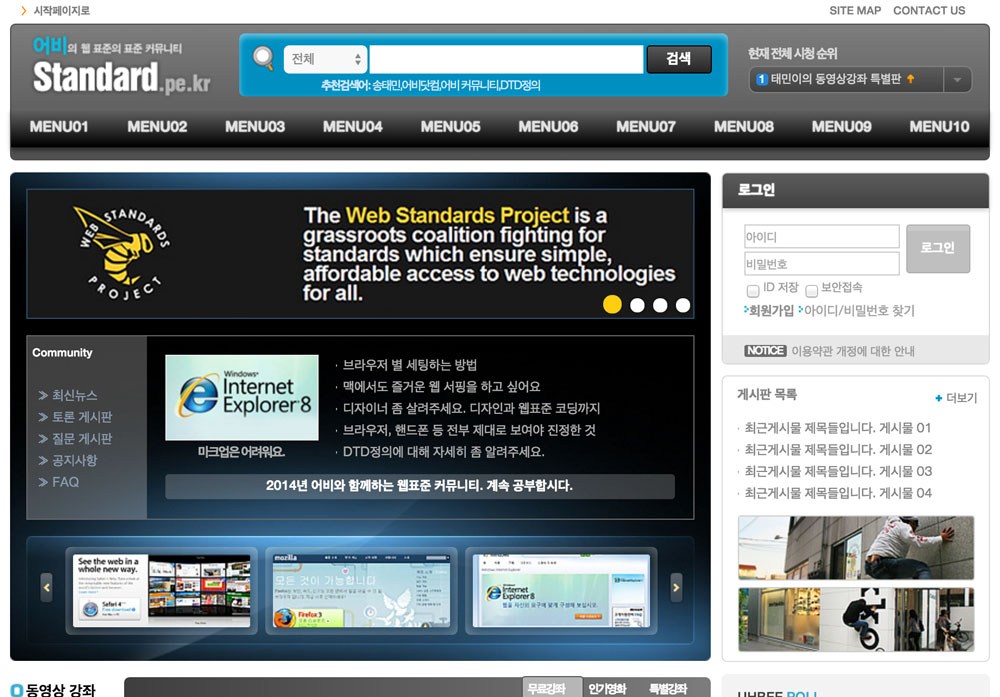Click recommended search term 송태민

click(x=386, y=85)
